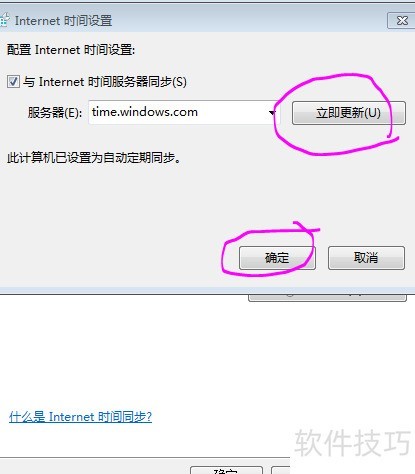The height and width of the screenshot is (474, 415).
Task: Click the 此计算机已设置为自动定期同步 status text
Action: click(x=94, y=158)
